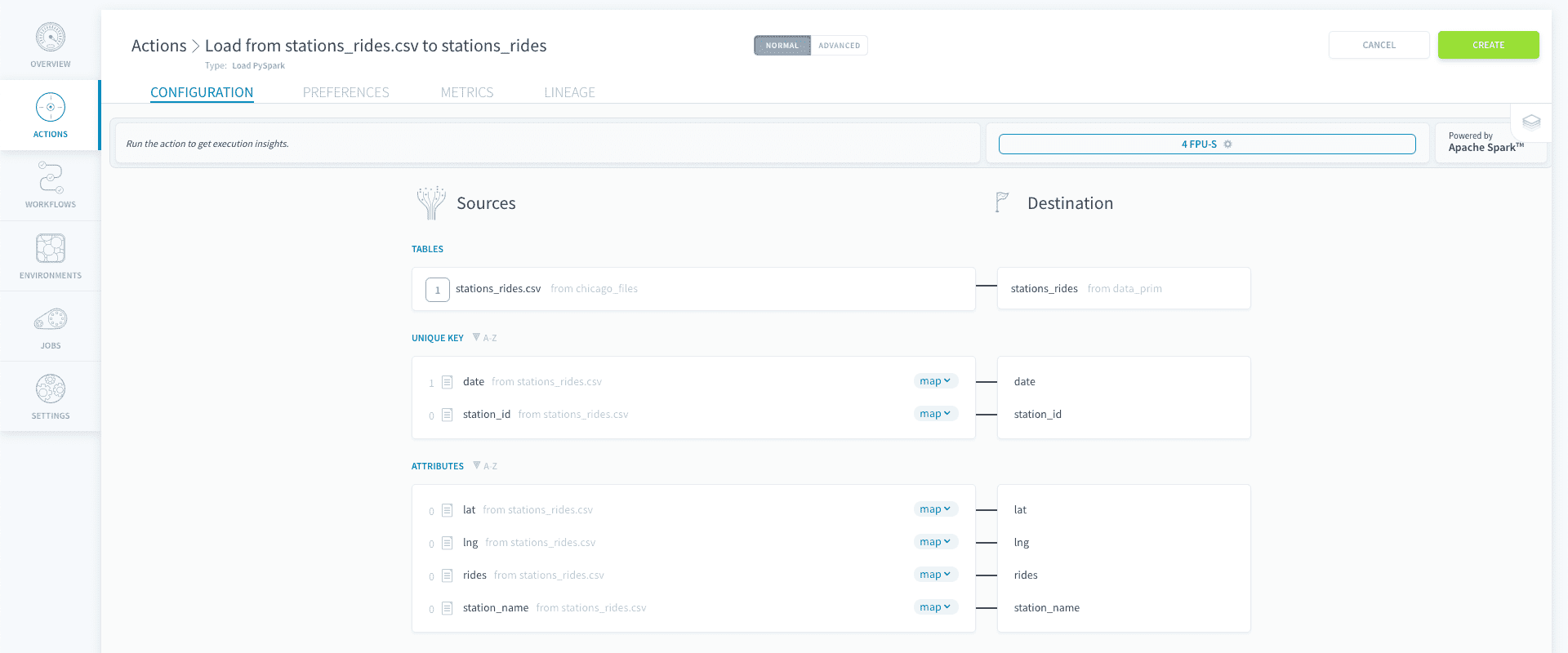The width and height of the screenshot is (1568, 653).
Task: Click 'from chicago_files' text
Action: pos(595,289)
